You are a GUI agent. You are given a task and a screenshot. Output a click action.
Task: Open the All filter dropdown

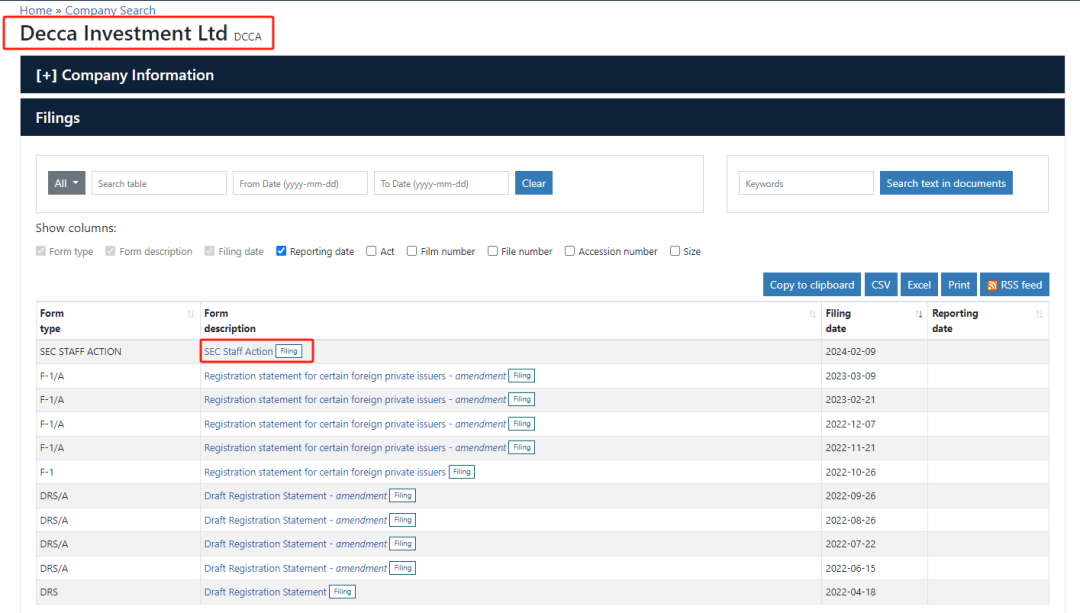[66, 183]
